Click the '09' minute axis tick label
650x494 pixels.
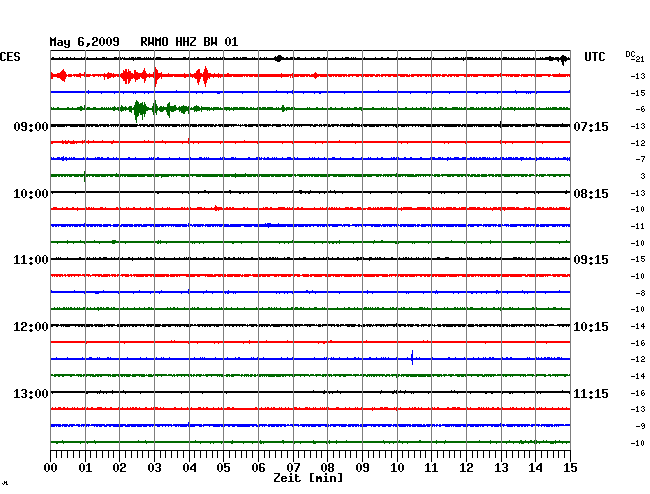[362, 468]
